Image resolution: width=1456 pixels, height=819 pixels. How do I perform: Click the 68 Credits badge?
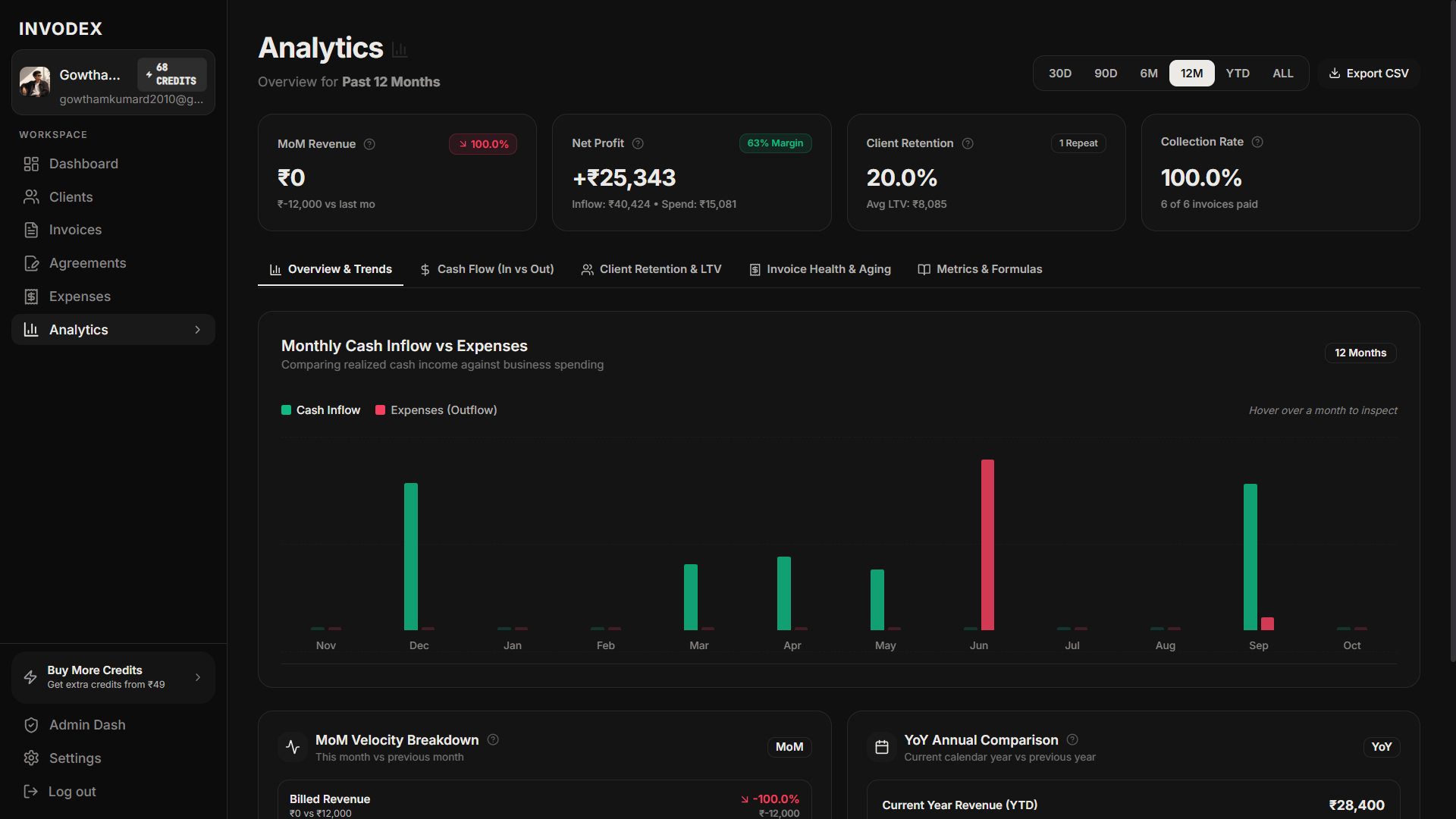pos(172,74)
